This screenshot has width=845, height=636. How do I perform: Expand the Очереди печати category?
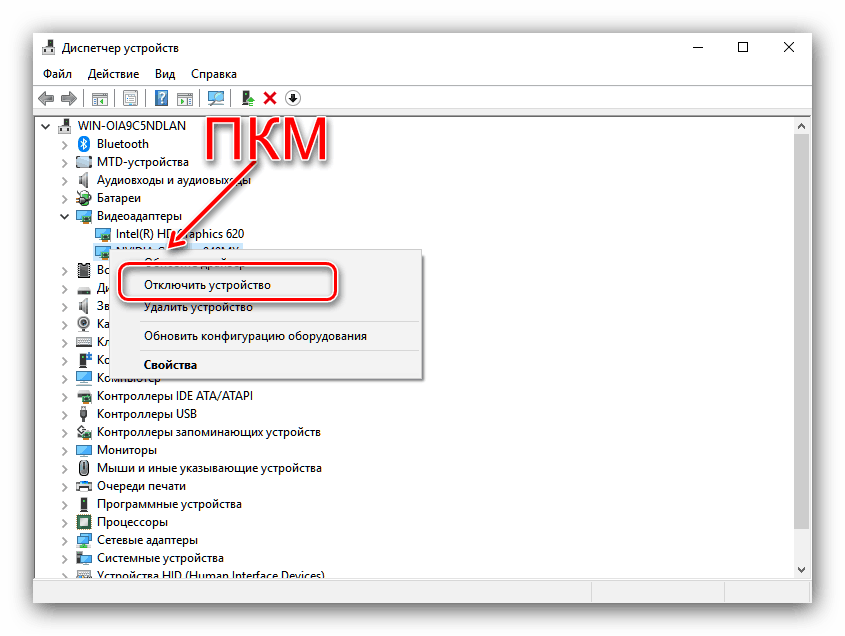pos(65,487)
